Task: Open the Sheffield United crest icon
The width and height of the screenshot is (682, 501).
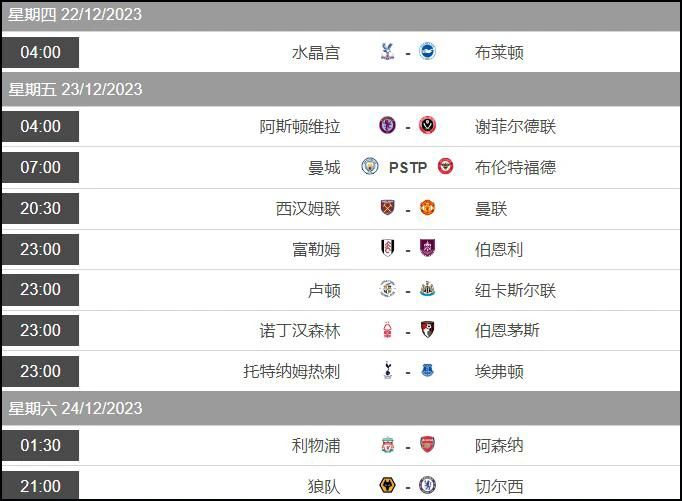Action: [427, 125]
